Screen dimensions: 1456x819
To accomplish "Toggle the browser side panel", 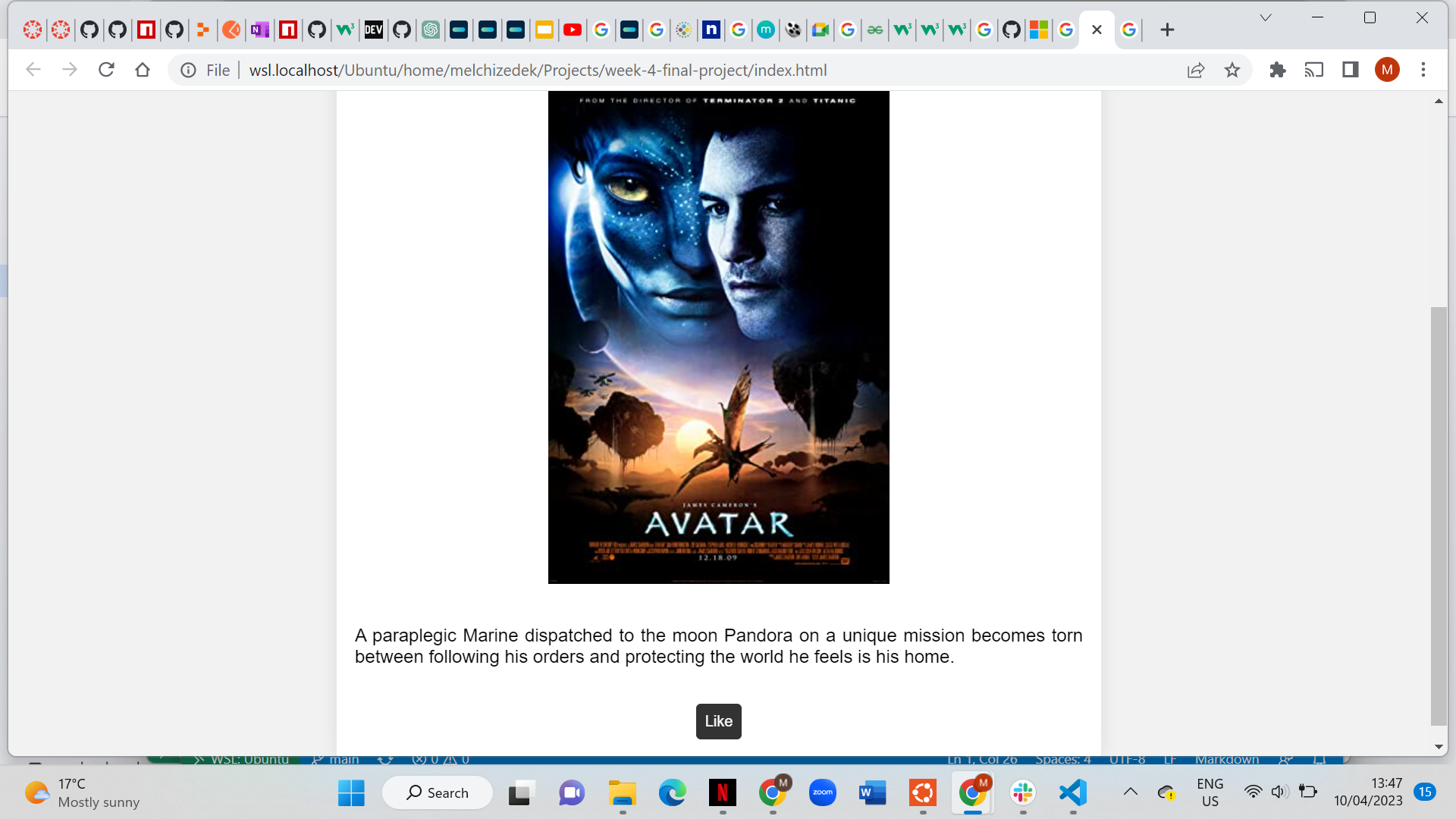I will [1351, 70].
